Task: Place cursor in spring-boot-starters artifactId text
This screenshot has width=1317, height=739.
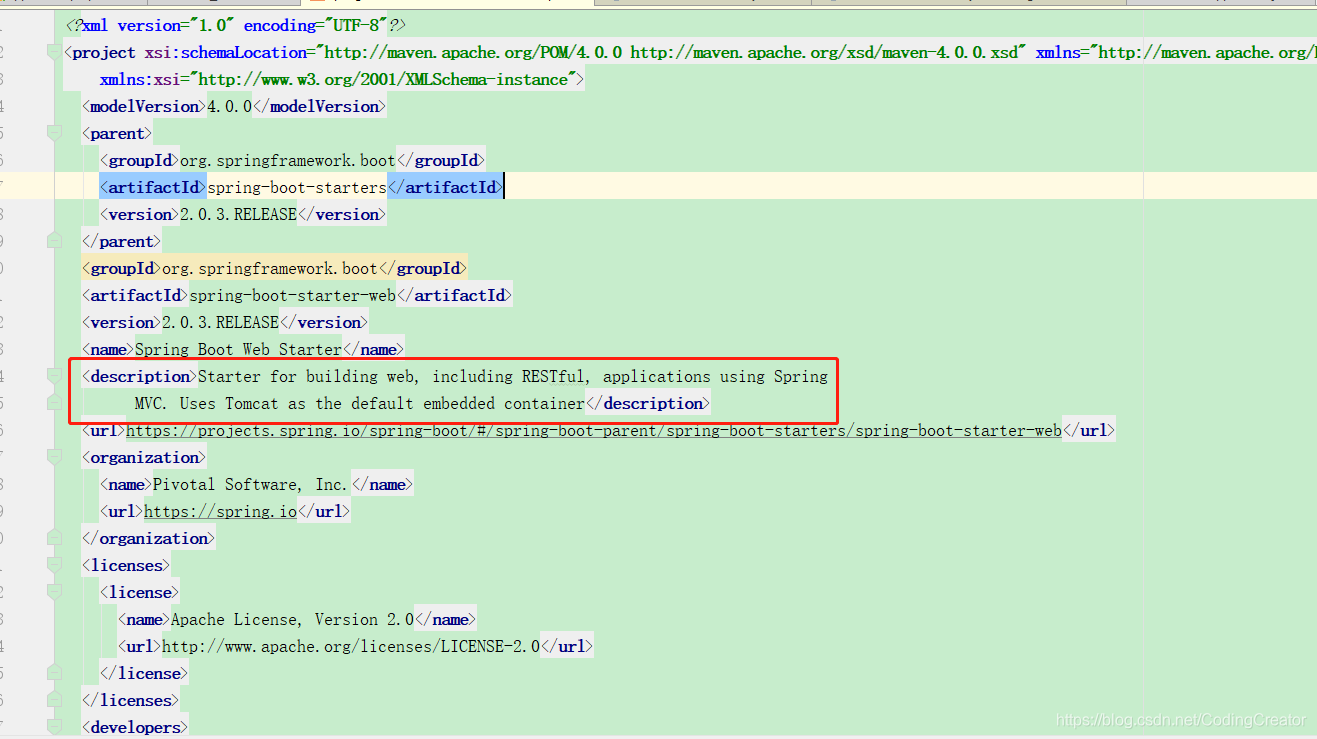Action: [296, 187]
